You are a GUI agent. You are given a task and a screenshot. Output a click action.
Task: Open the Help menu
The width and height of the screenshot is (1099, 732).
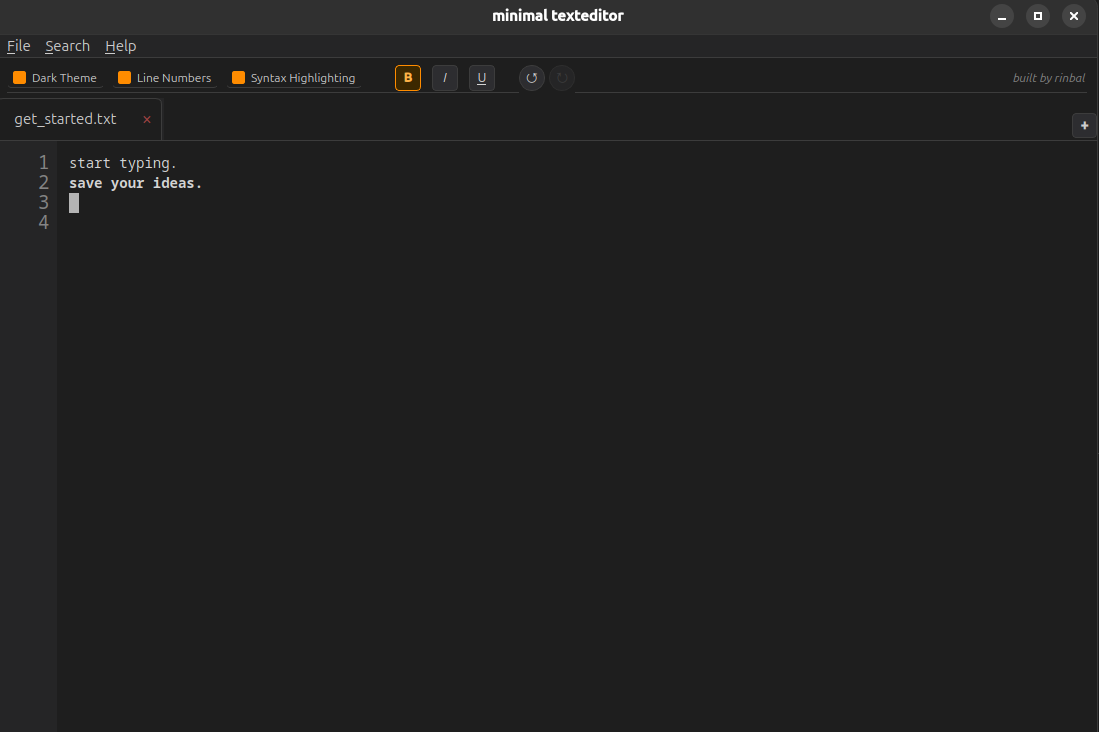pyautogui.click(x=121, y=46)
